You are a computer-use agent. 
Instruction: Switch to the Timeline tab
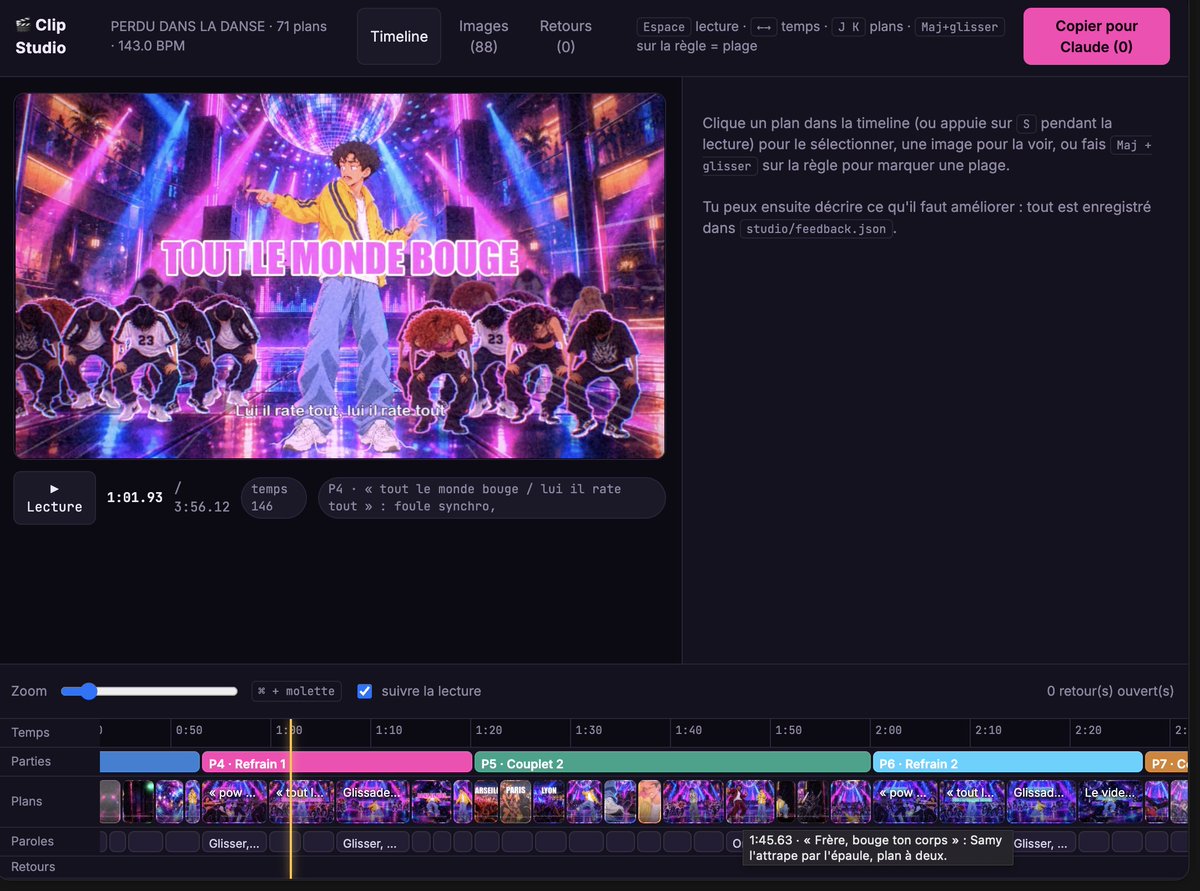[x=399, y=37]
